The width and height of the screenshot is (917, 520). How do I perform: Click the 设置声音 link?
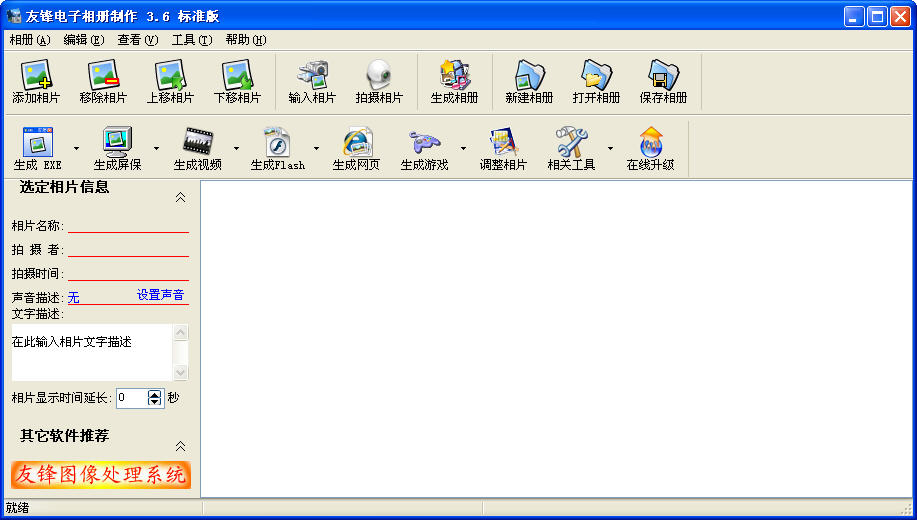[160, 295]
